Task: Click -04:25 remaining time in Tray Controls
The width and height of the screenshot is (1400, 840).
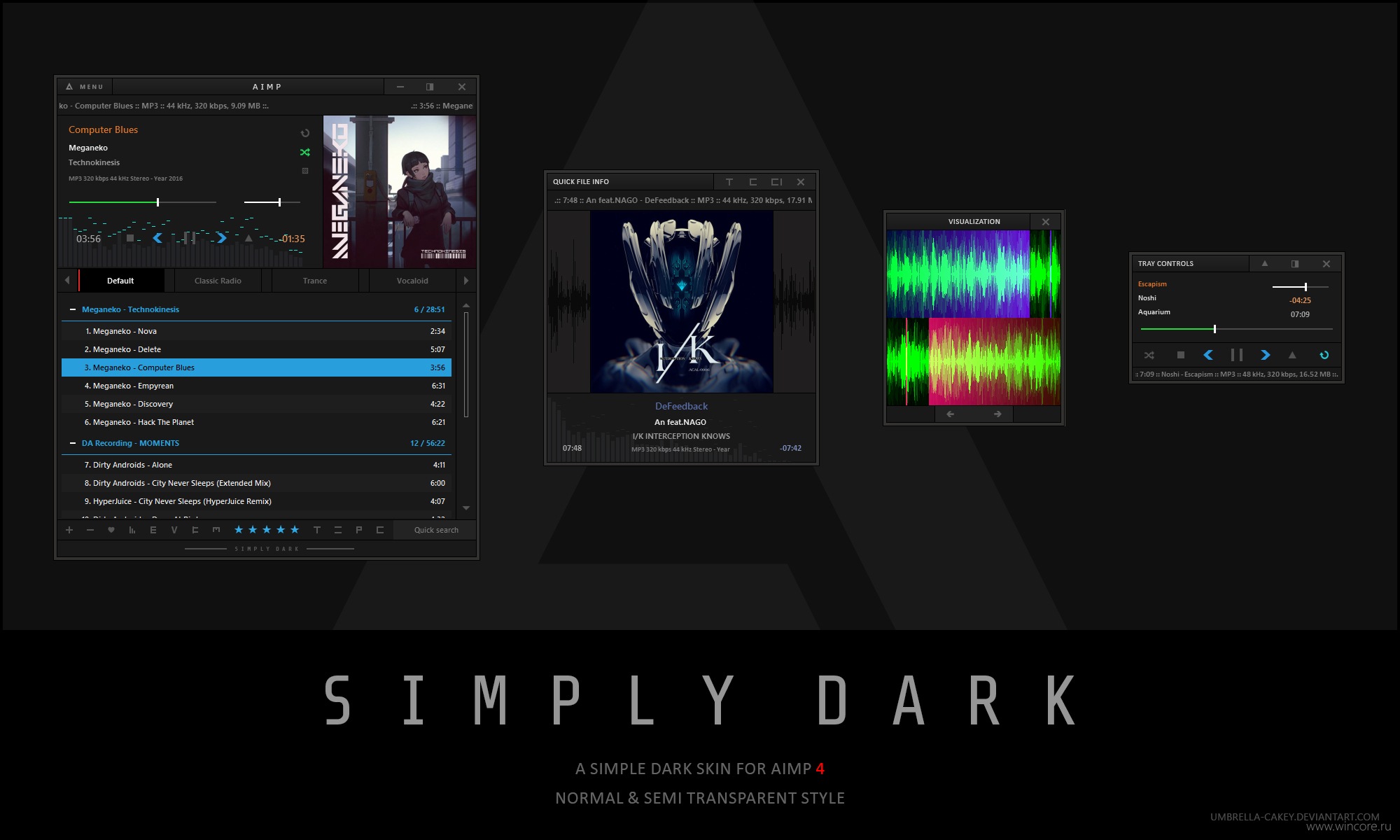Action: click(1300, 300)
